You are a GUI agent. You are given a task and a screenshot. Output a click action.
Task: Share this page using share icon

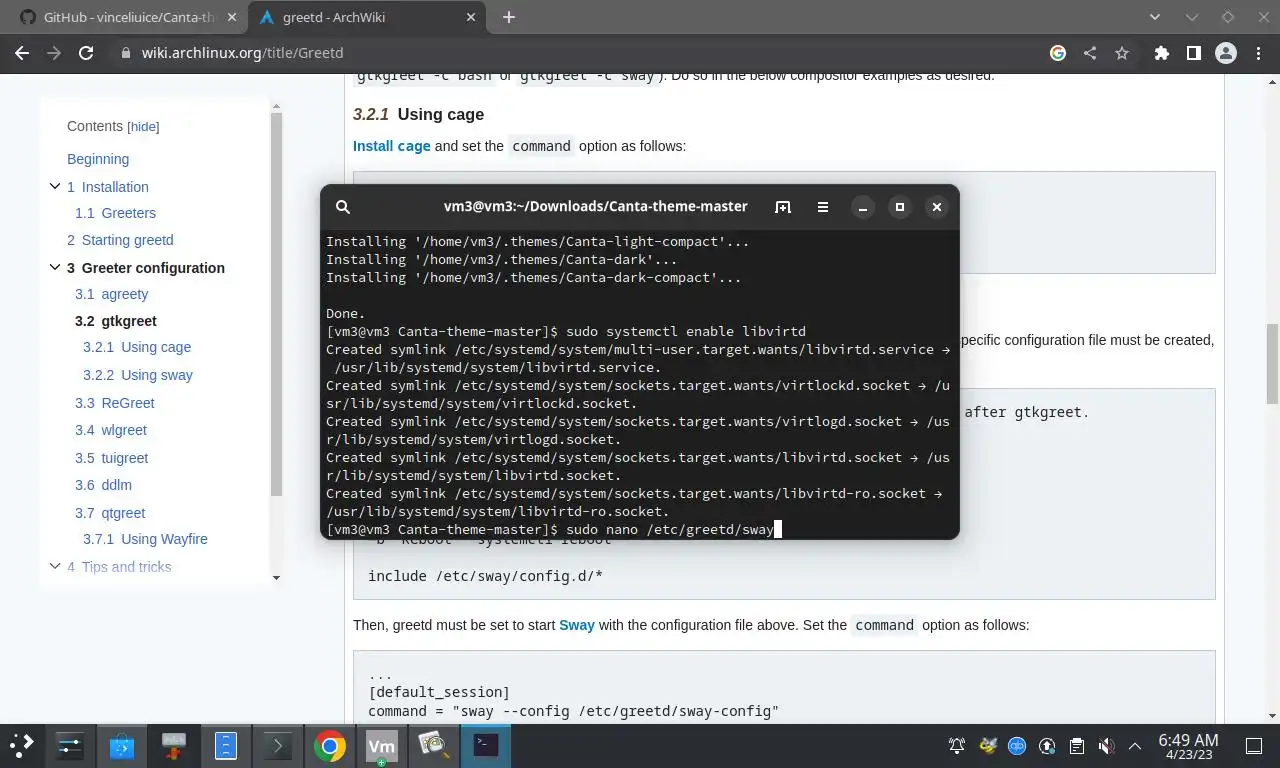click(1090, 53)
